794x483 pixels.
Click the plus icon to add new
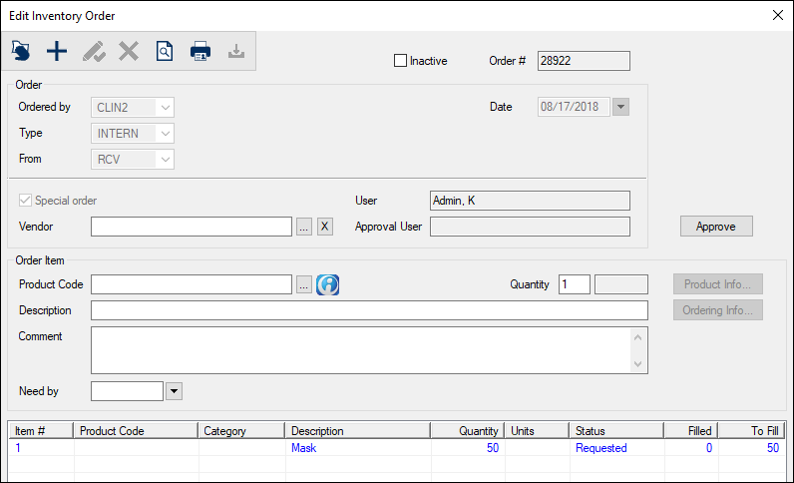57,51
